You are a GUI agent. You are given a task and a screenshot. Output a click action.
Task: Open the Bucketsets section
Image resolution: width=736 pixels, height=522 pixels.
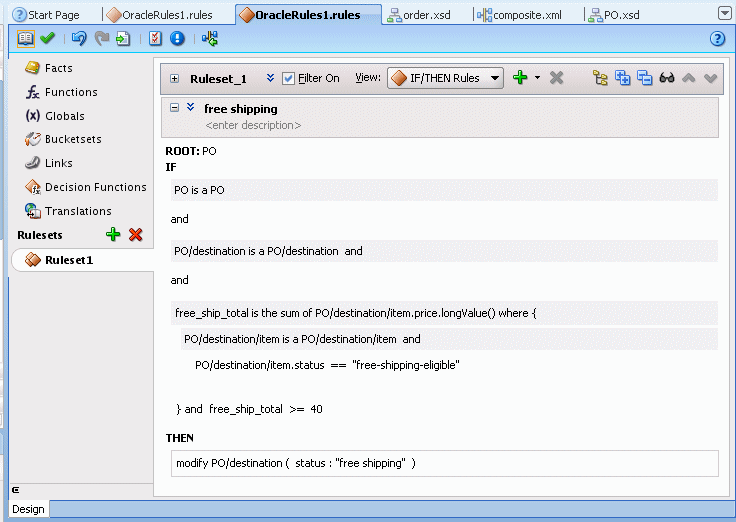(x=72, y=139)
